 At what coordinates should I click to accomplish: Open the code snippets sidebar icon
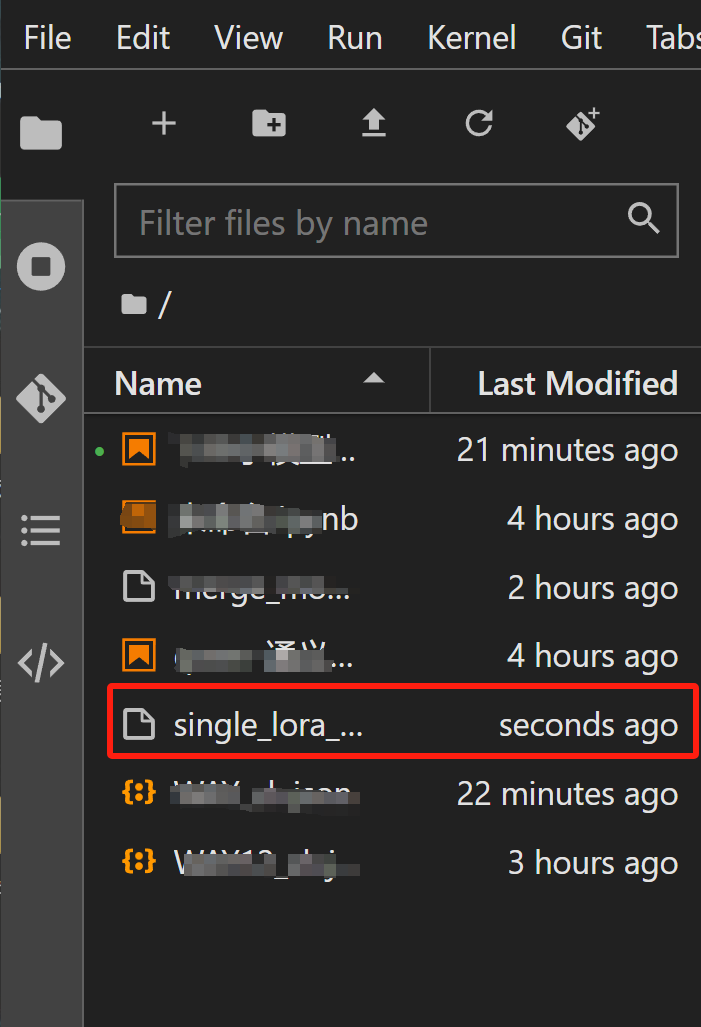tap(41, 663)
